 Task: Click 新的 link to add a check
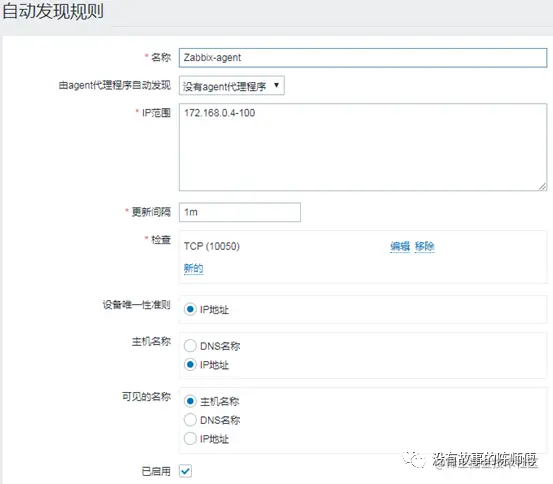[x=194, y=268]
